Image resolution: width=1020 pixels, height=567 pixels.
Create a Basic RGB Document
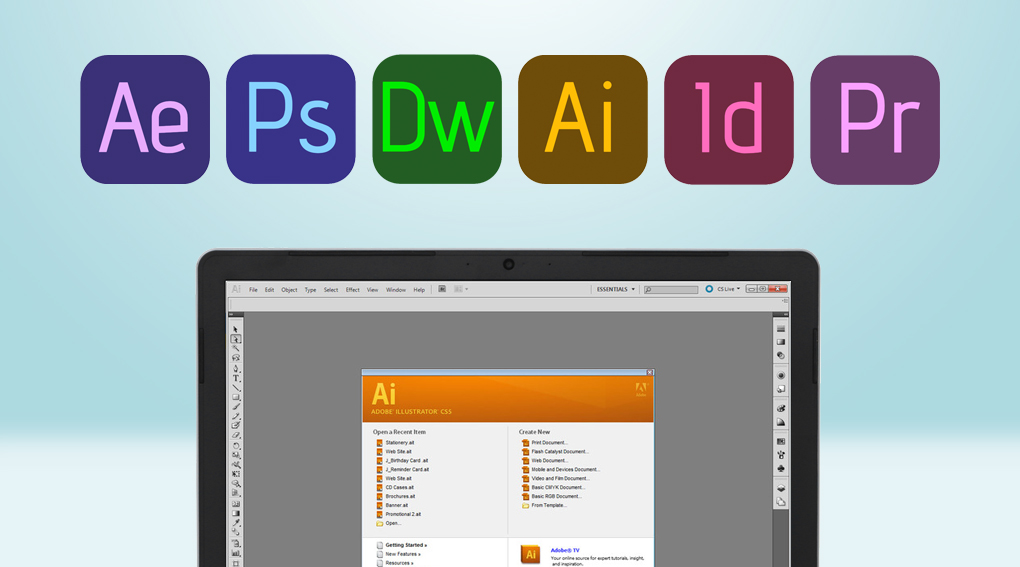552,496
